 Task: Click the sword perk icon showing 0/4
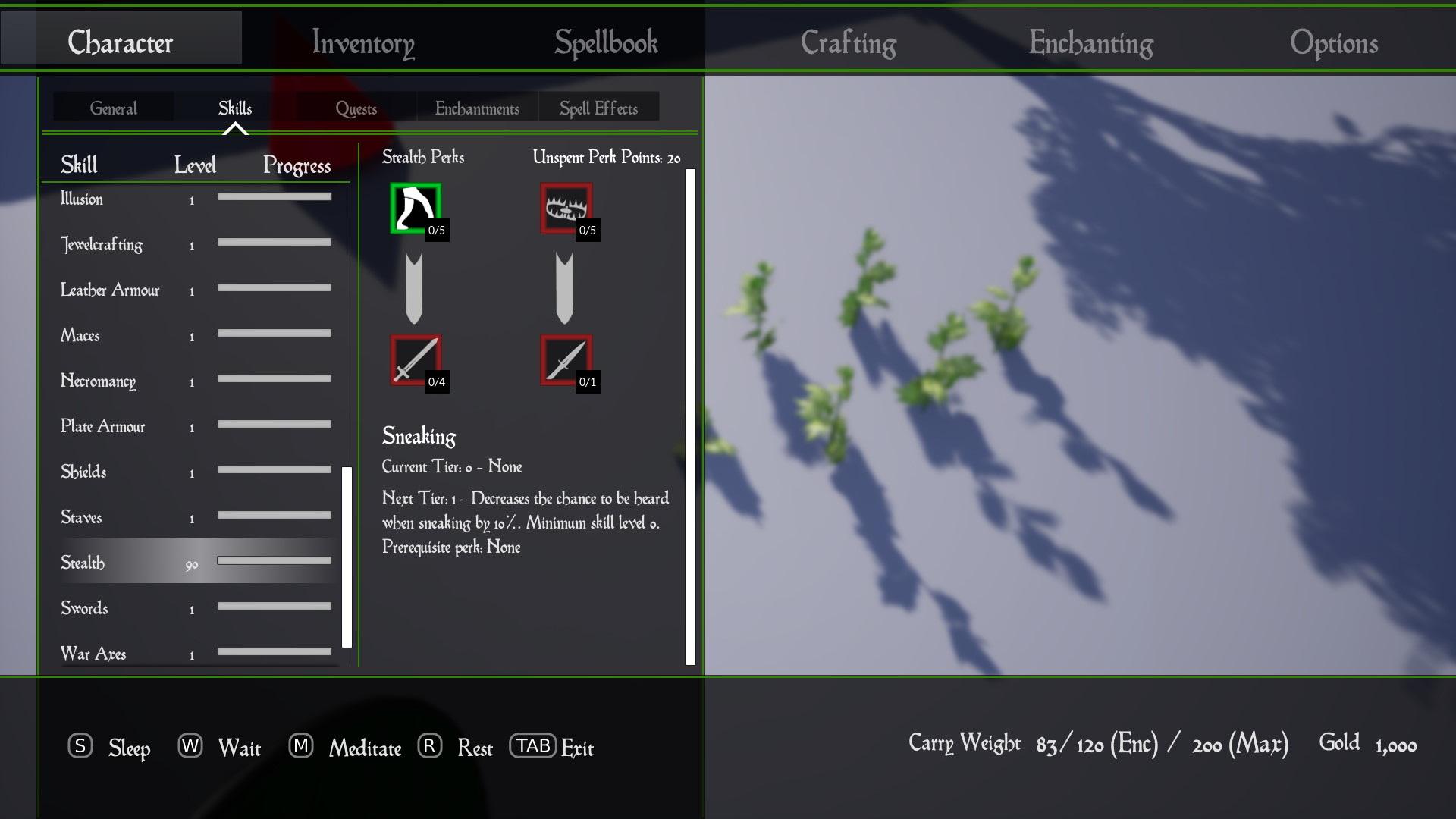click(415, 360)
